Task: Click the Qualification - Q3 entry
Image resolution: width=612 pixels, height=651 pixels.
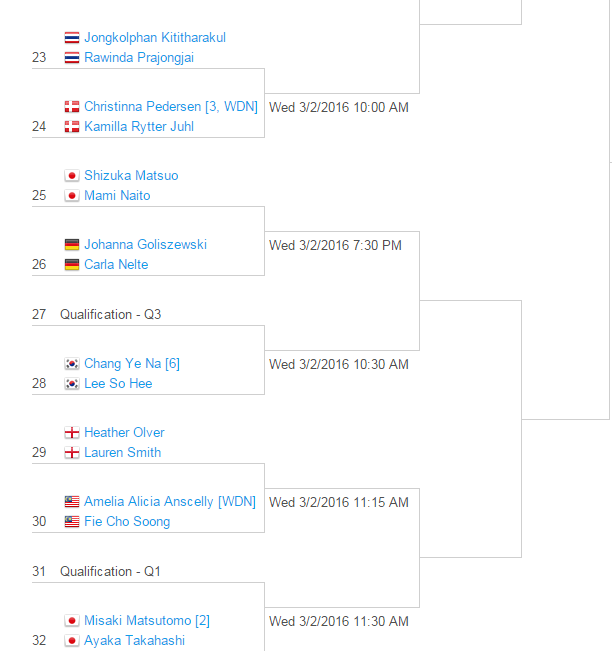Action: (x=110, y=315)
